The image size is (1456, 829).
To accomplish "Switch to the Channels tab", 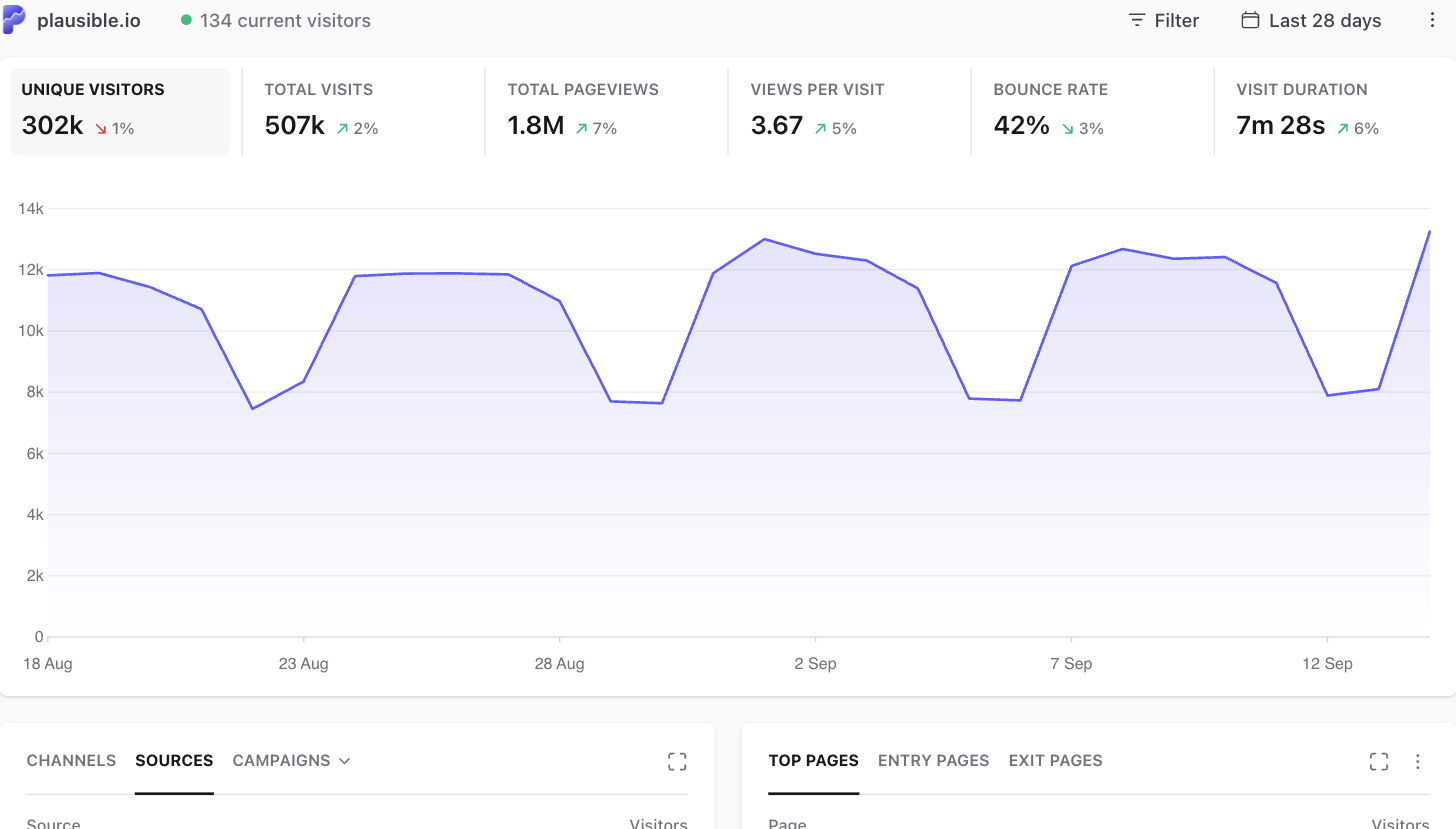I will click(x=71, y=761).
